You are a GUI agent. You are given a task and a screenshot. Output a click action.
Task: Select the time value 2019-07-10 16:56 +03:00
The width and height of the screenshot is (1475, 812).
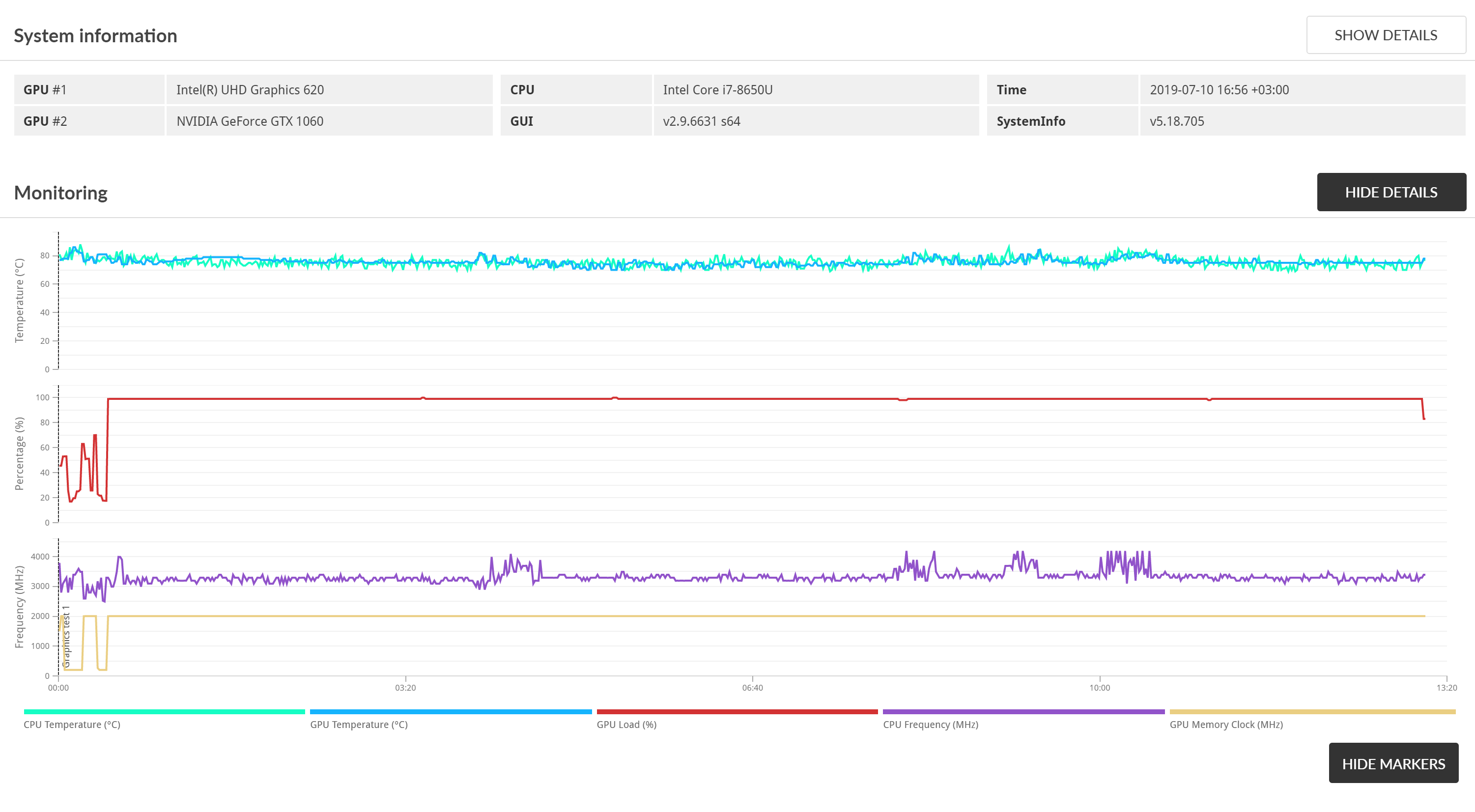click(1220, 90)
